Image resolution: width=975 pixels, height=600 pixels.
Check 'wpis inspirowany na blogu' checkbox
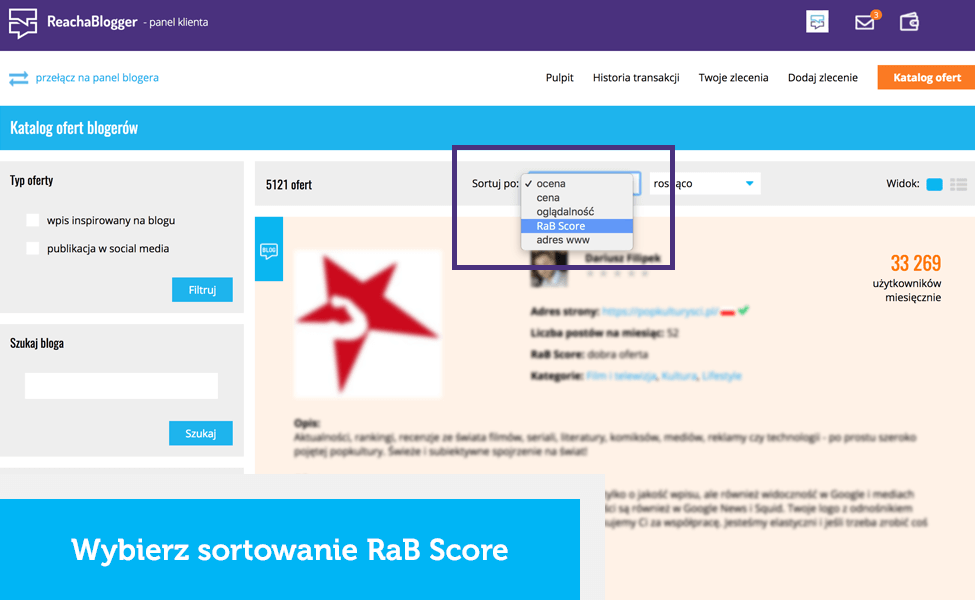coord(33,220)
